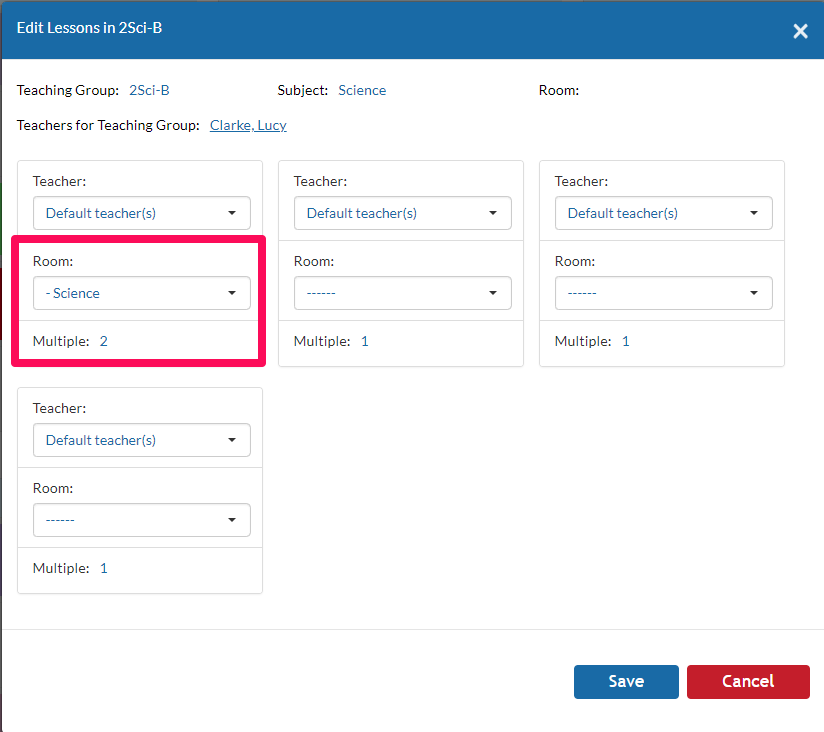Expand Room dropdown in second lesson card

403,293
